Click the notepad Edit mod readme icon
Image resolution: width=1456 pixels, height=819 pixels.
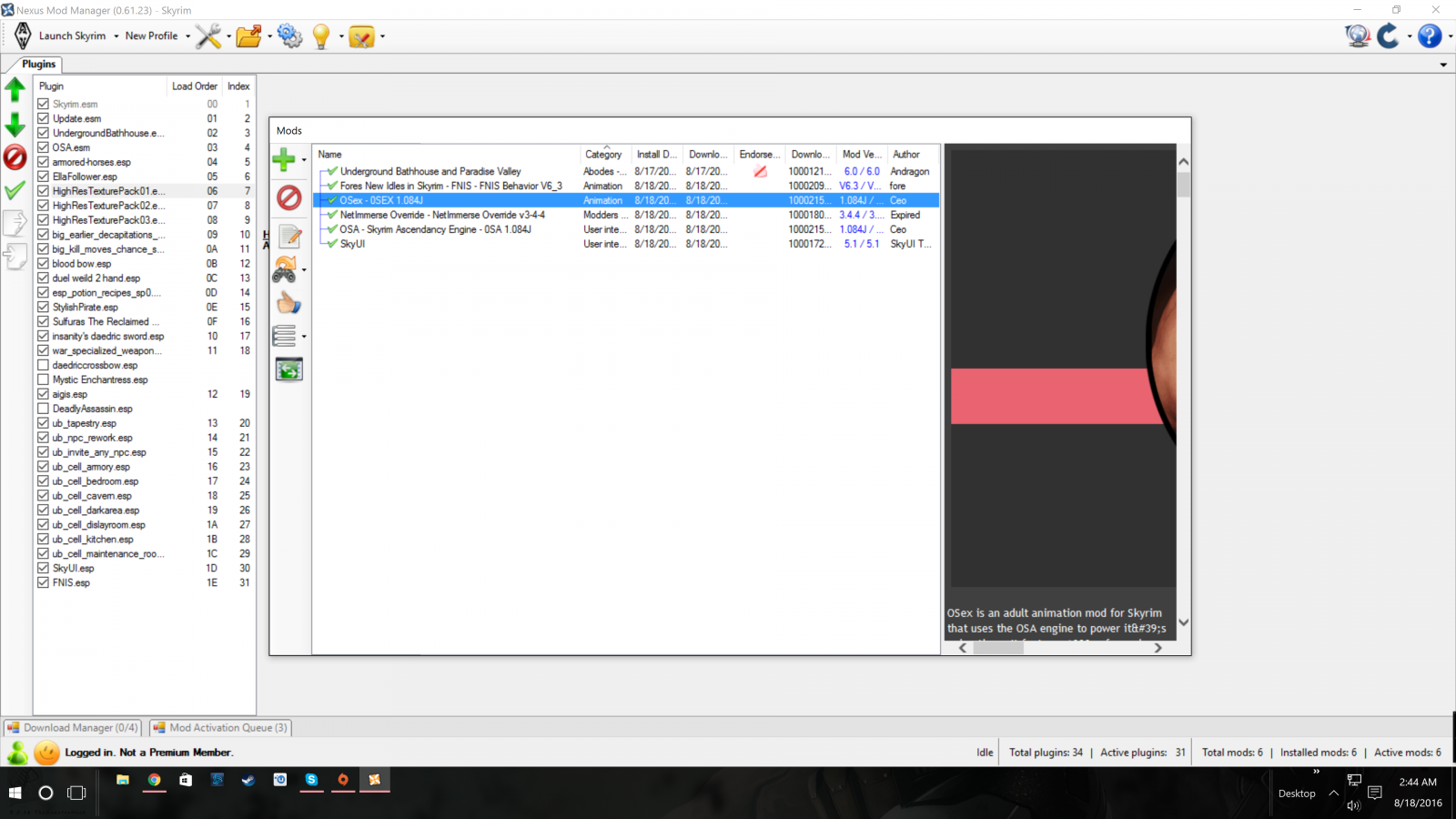click(x=290, y=237)
